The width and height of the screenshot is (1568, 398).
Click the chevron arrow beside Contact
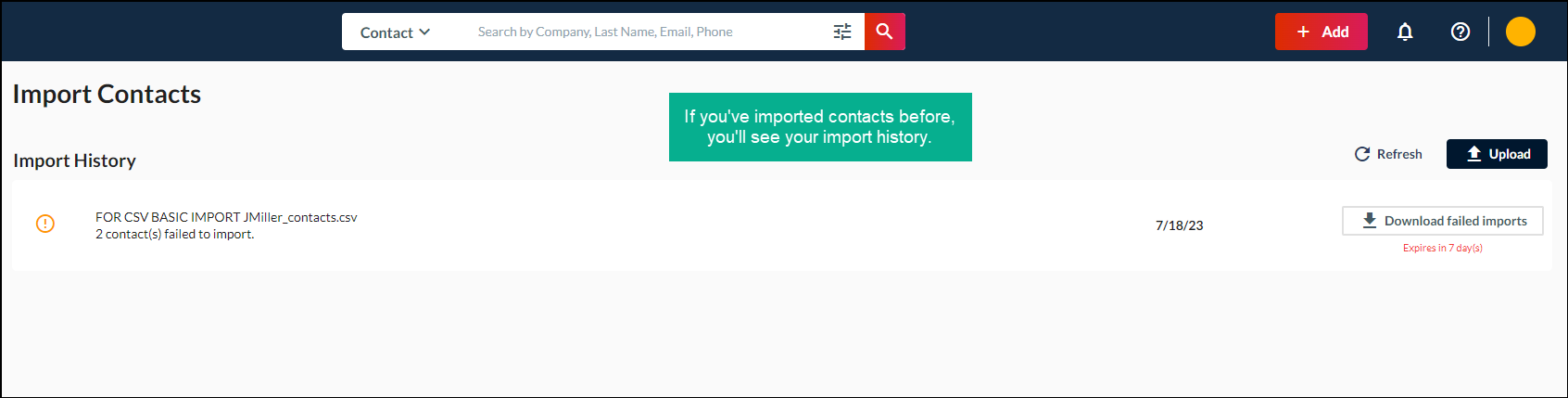tap(424, 32)
